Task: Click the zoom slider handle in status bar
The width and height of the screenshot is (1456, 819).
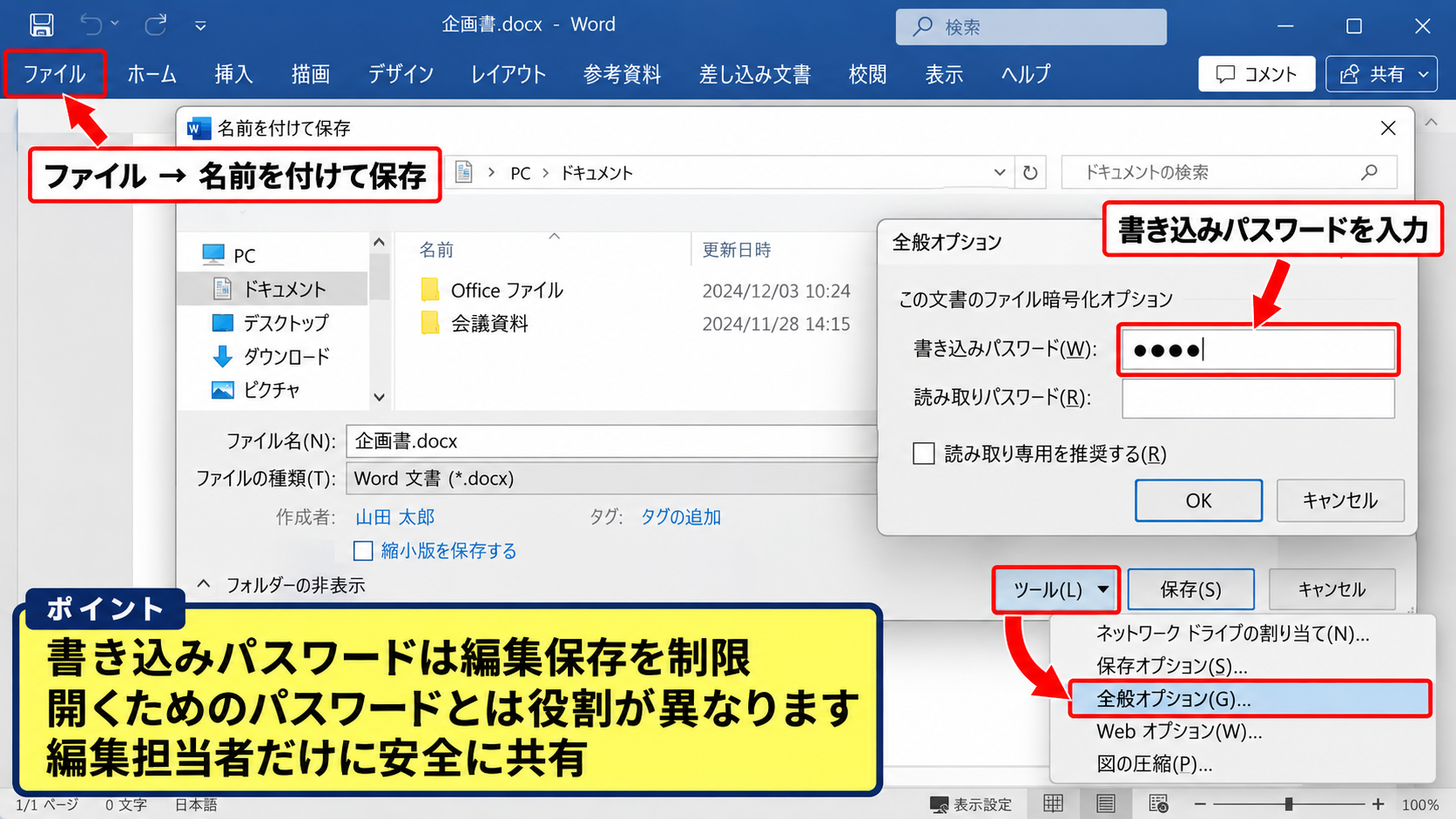Action: pos(1288,804)
